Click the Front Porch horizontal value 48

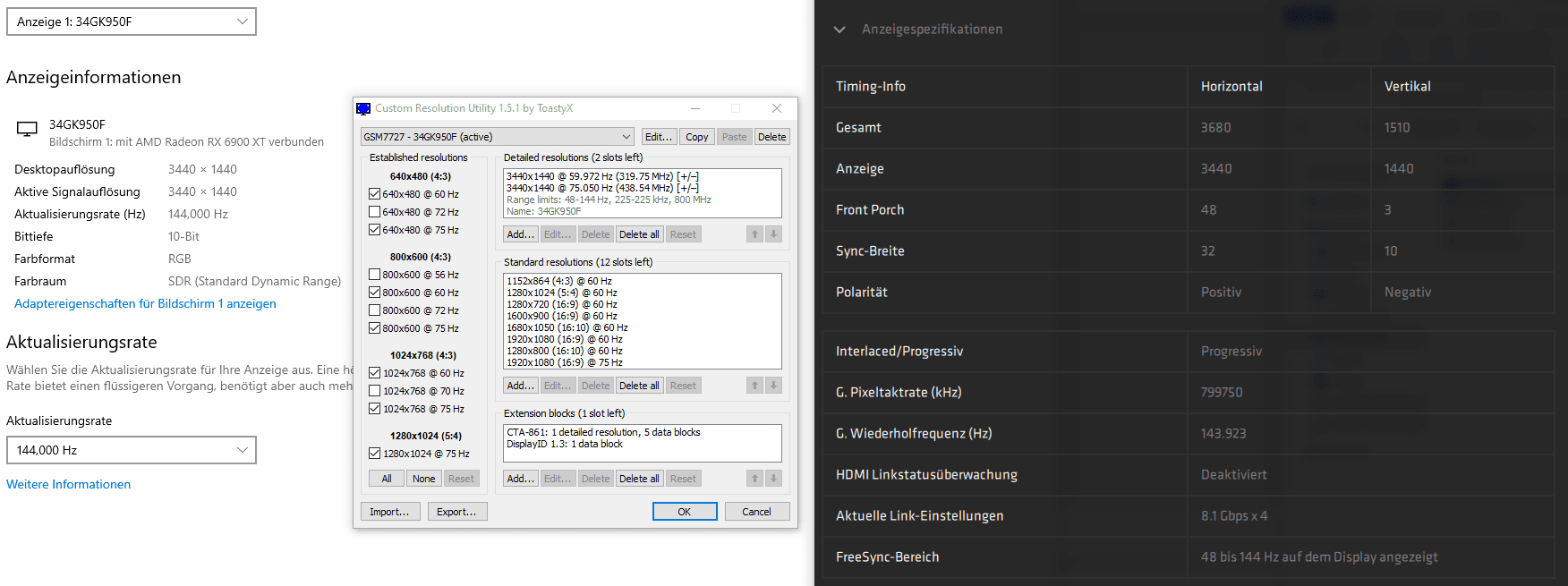click(x=1209, y=210)
